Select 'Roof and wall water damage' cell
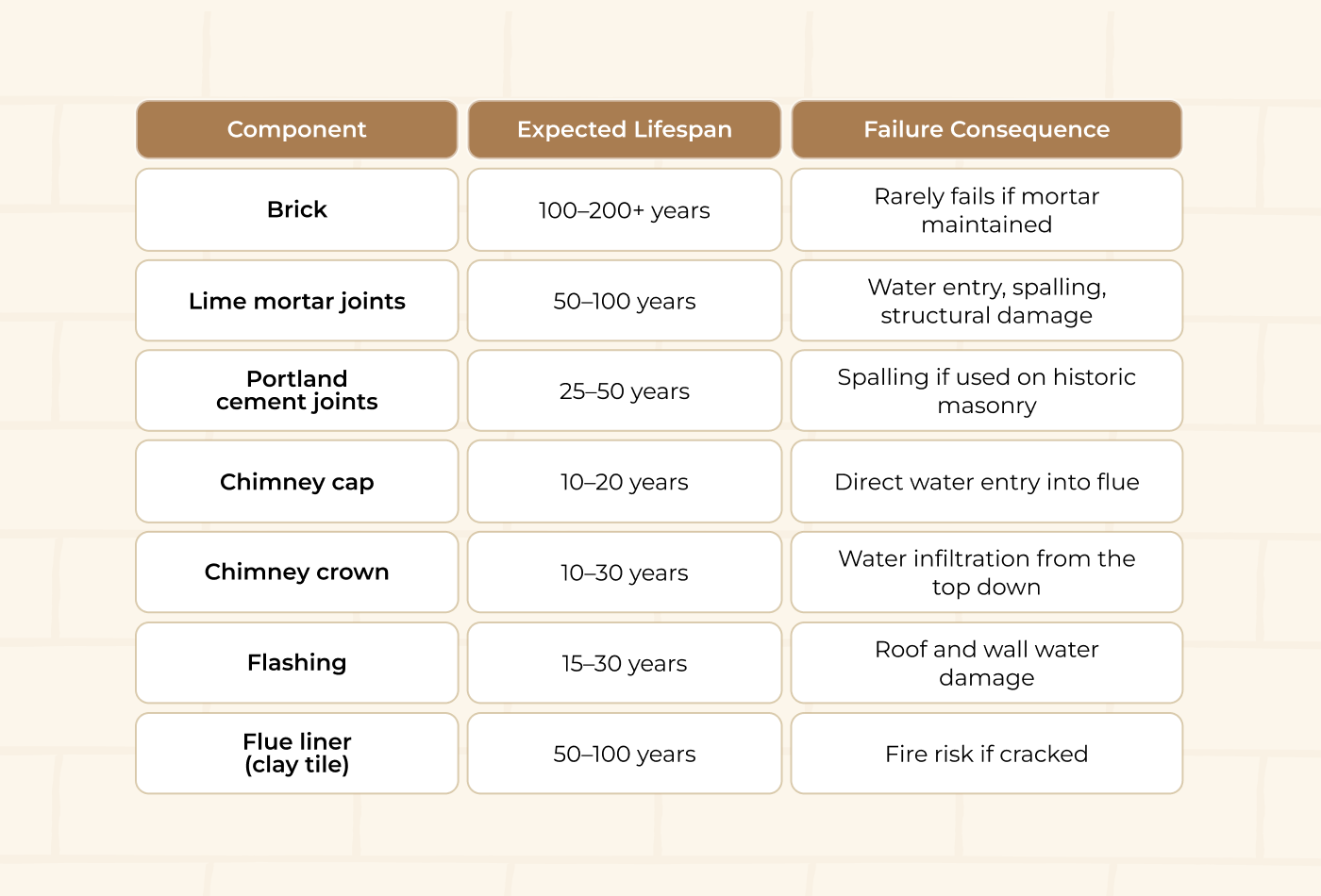Image resolution: width=1321 pixels, height=896 pixels. click(986, 663)
